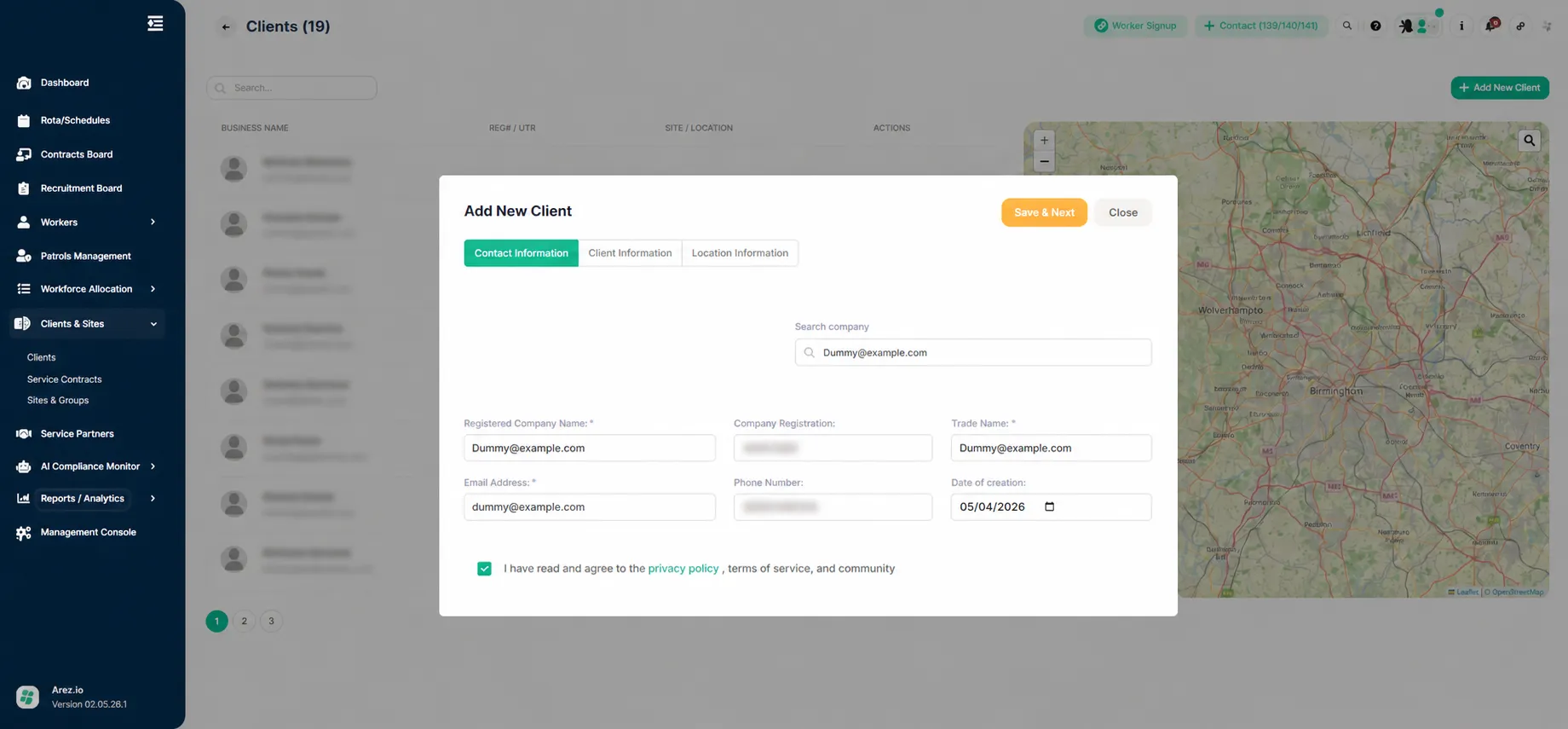Click the BUSINESS NAME column header

tap(255, 128)
